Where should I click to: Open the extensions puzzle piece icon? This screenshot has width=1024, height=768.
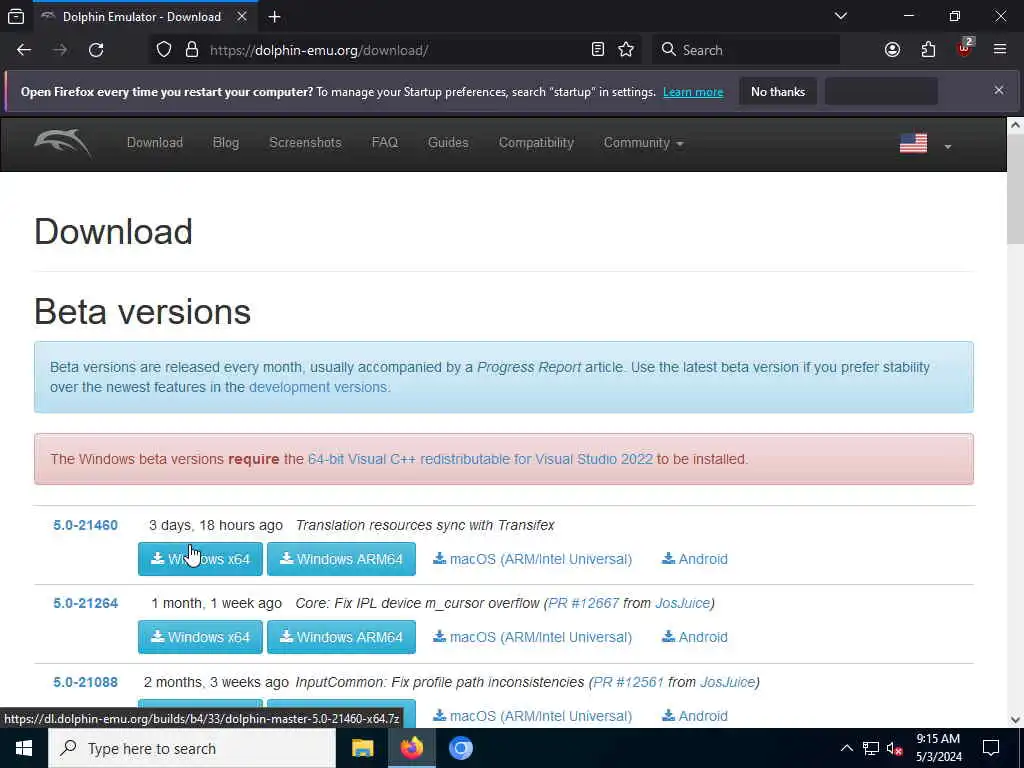coord(928,50)
